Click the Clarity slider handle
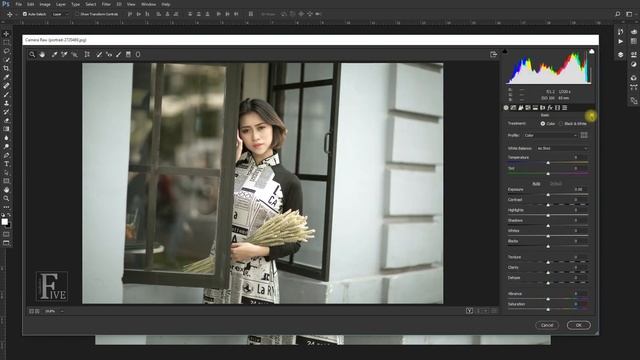The height and width of the screenshot is (360, 640). coord(548,273)
